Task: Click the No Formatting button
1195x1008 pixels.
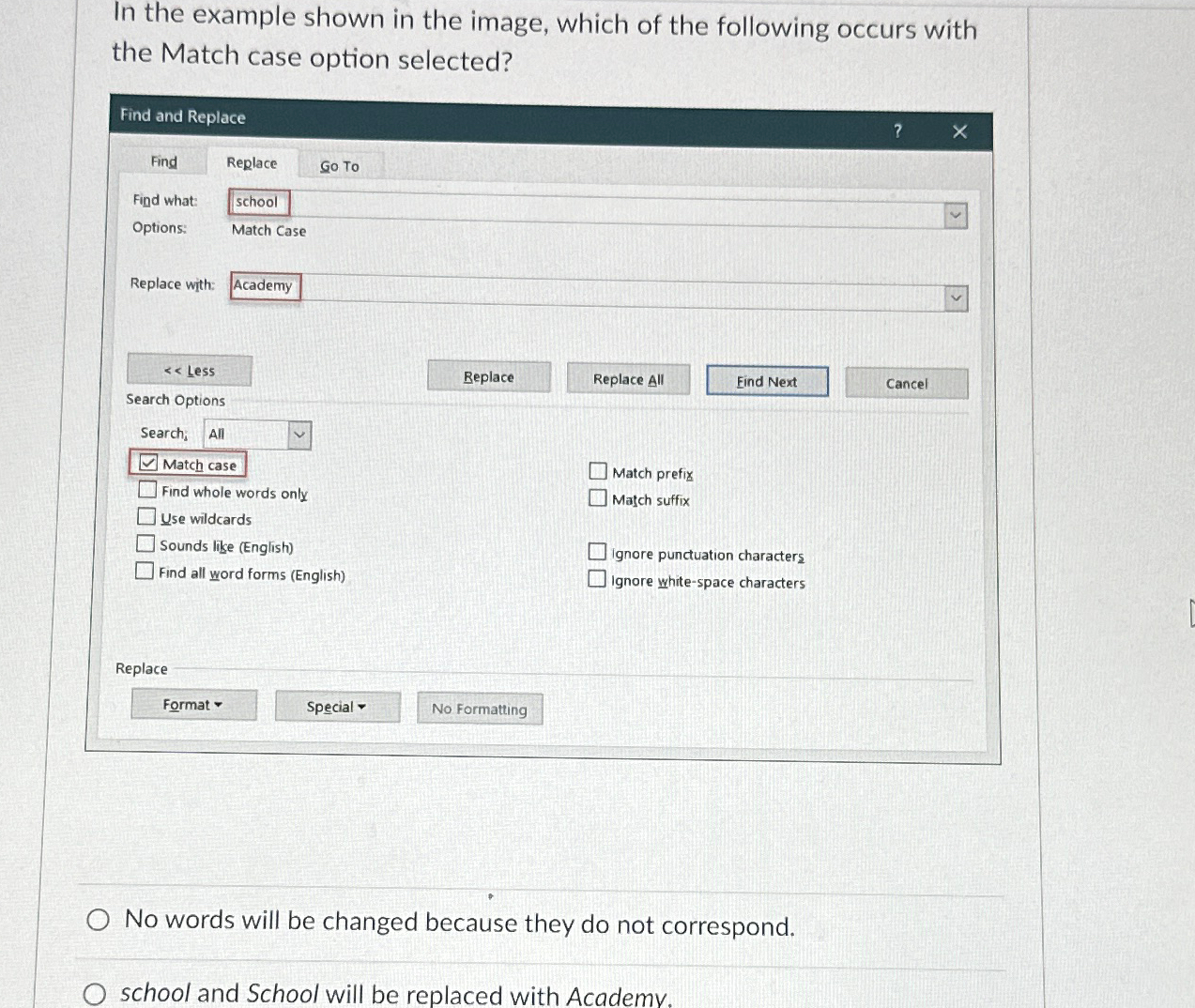Action: point(479,709)
